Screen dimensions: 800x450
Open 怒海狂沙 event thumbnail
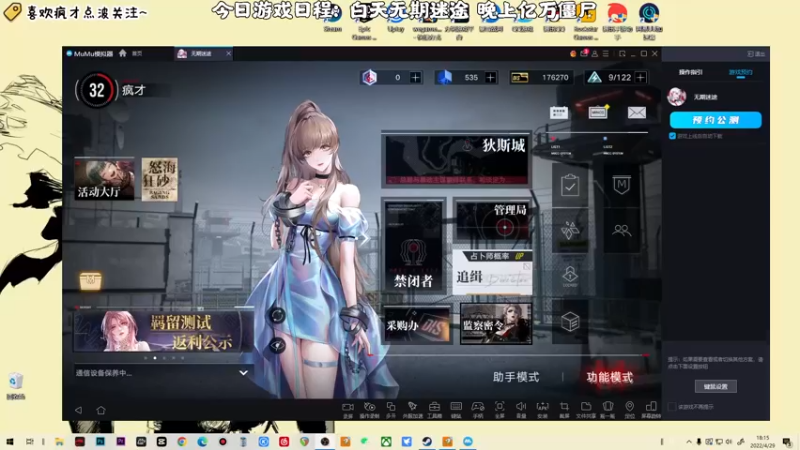(x=160, y=179)
